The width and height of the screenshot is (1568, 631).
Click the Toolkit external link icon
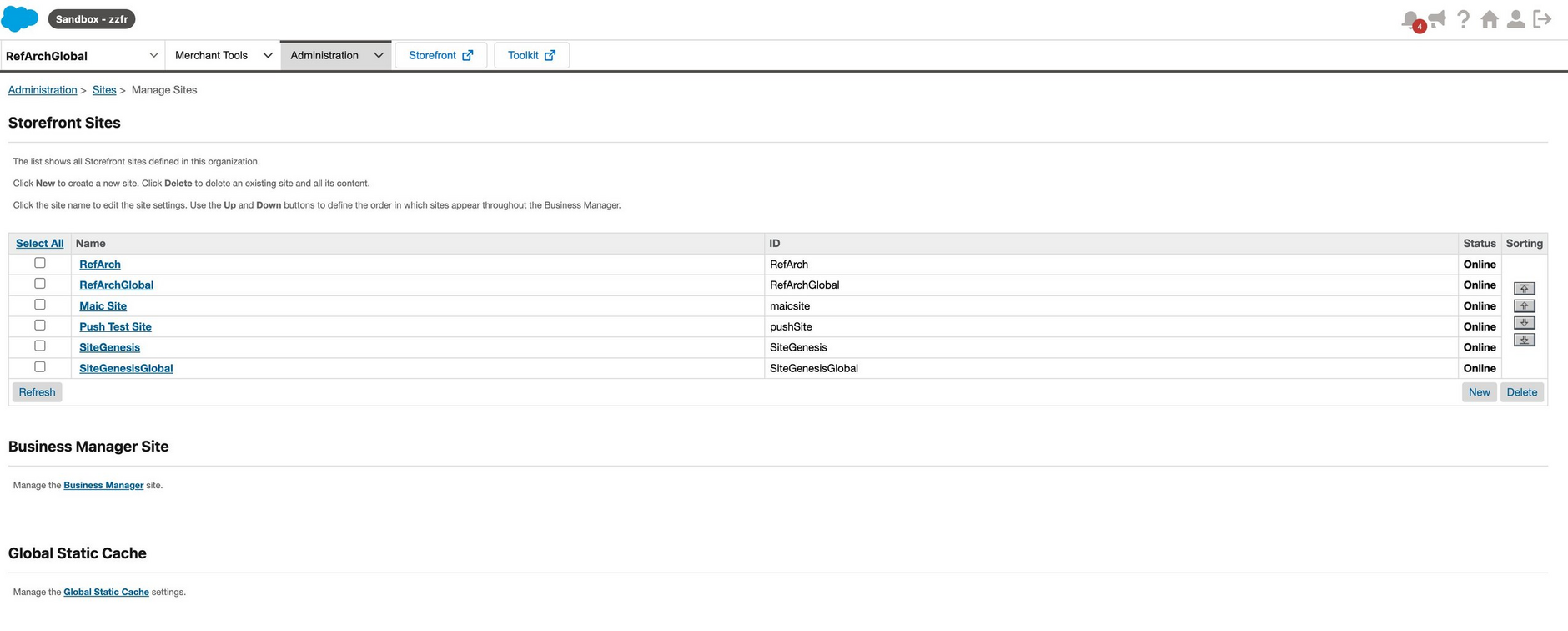(x=550, y=55)
